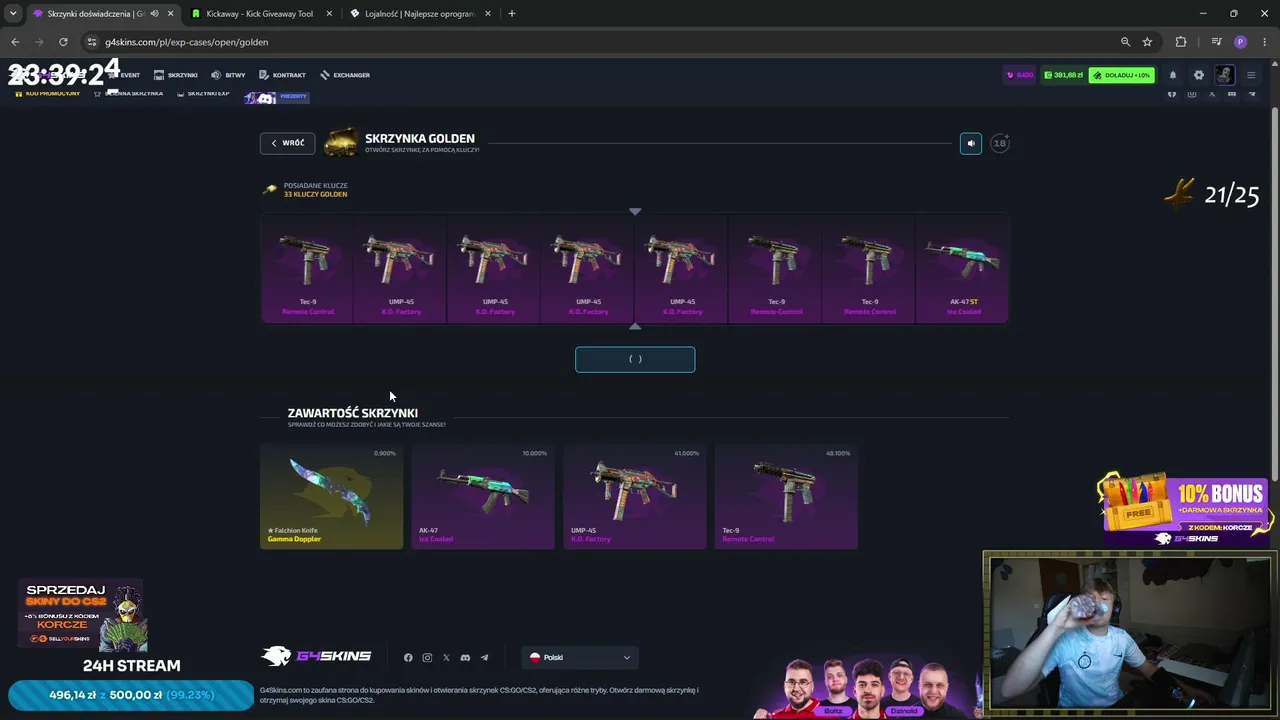The image size is (1280, 720).
Task: Open the G4Skins Facebook page icon
Action: pos(408,658)
